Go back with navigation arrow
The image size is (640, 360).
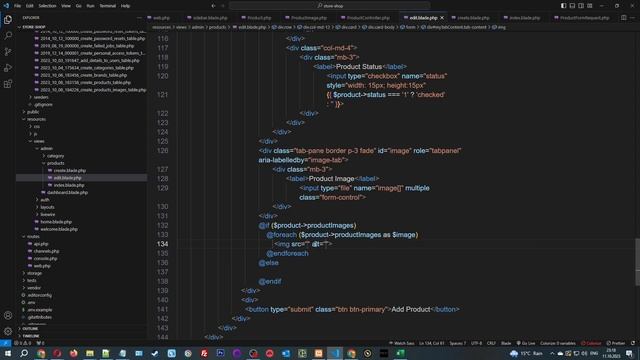pos(213,6)
